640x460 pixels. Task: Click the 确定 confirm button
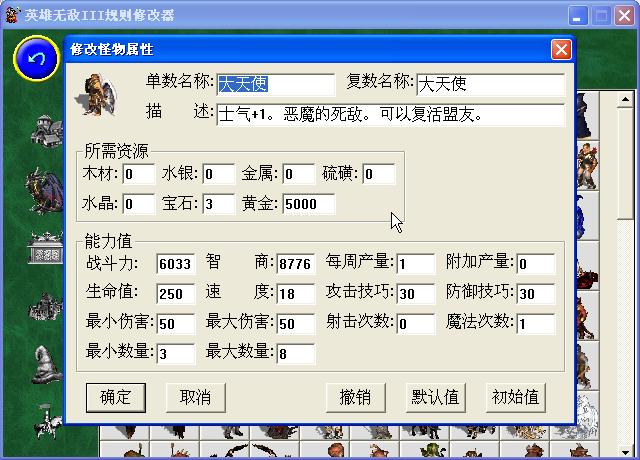(x=116, y=397)
